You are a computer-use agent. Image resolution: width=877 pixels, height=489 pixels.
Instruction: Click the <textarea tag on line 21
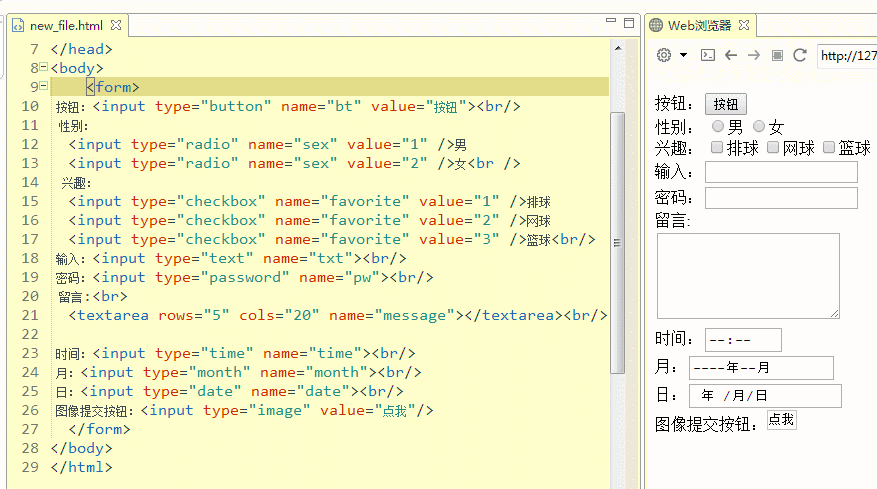[x=109, y=316]
